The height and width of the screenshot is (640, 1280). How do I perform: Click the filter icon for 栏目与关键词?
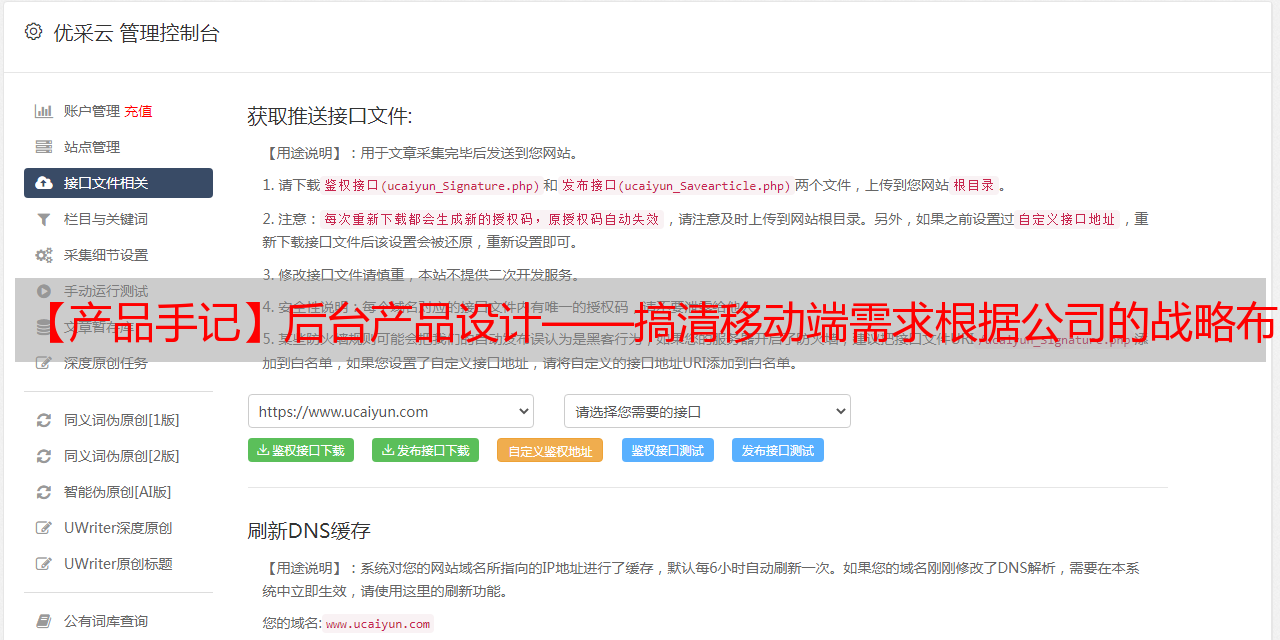(x=44, y=219)
